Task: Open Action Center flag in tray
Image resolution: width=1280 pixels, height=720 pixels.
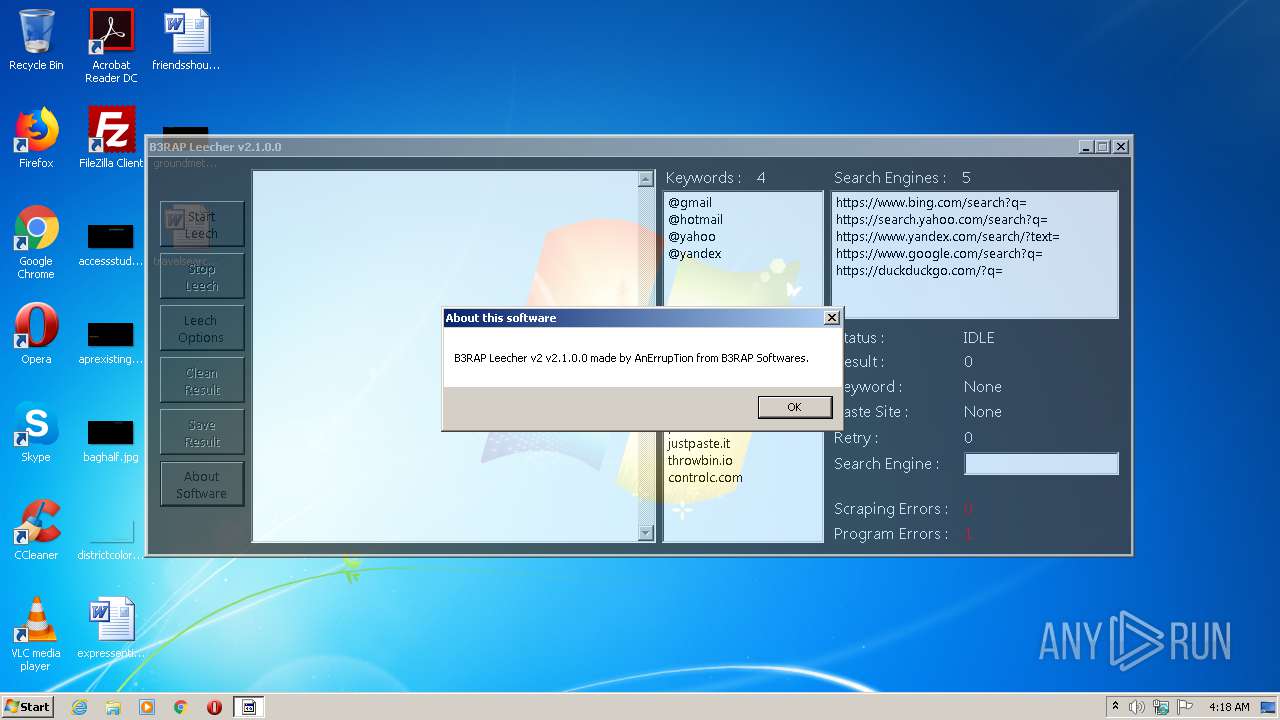Action: click(1184, 707)
